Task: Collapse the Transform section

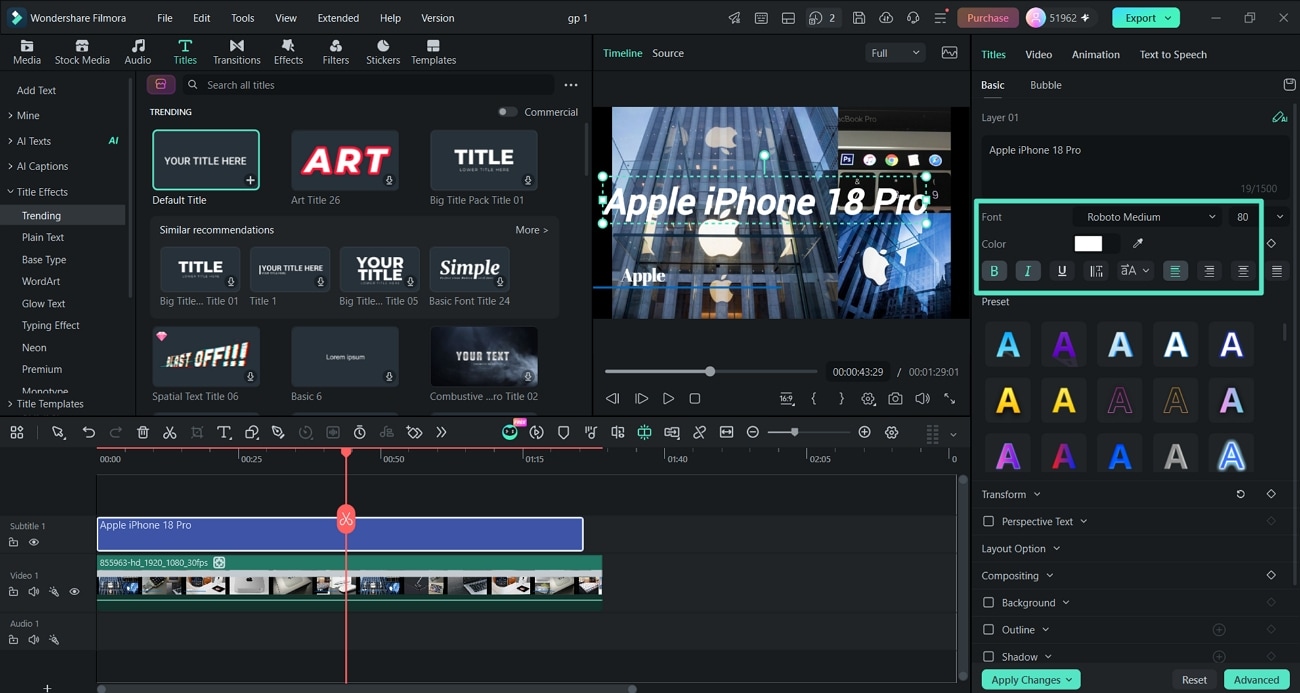Action: click(1011, 495)
